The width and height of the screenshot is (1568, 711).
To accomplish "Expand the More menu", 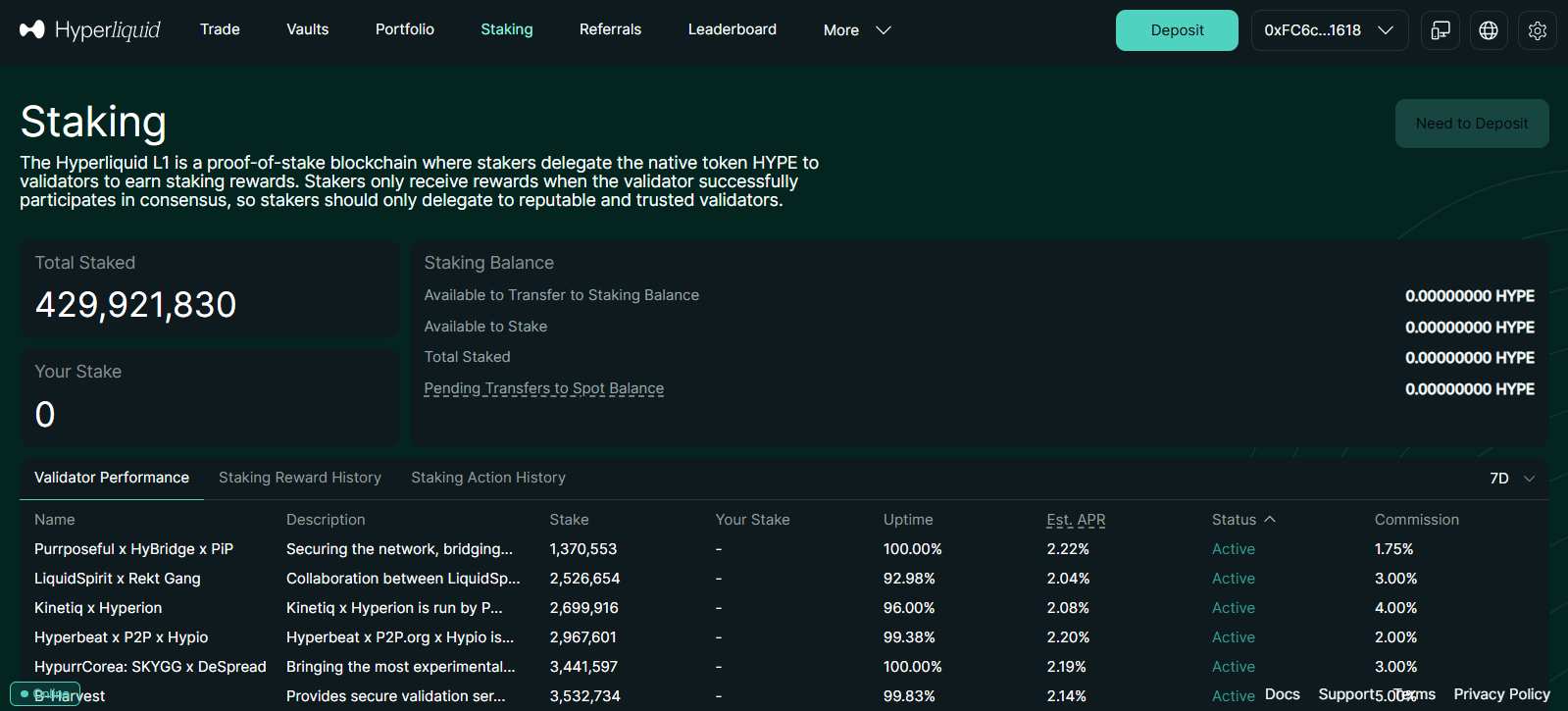I will (857, 30).
